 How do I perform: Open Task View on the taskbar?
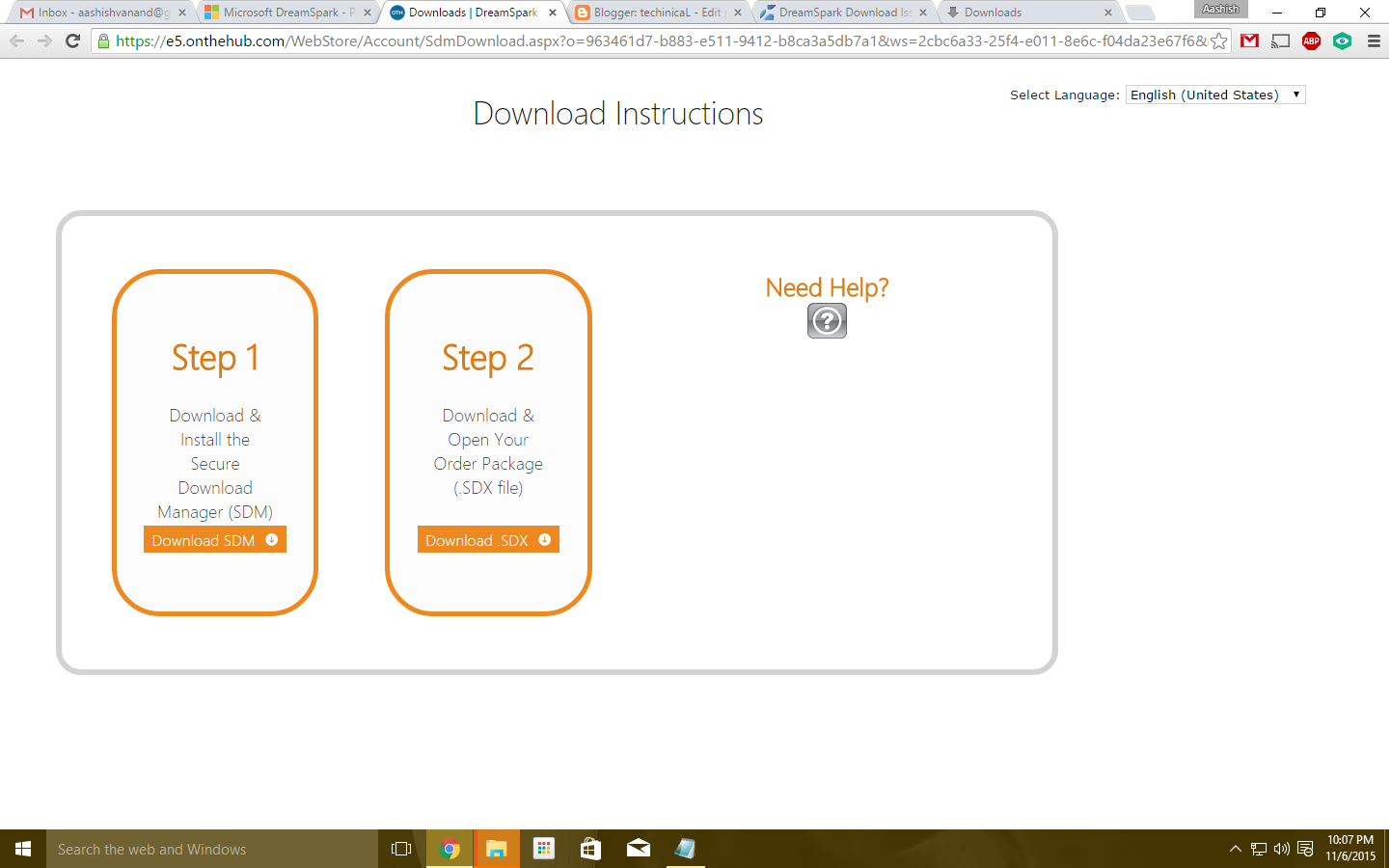399,849
